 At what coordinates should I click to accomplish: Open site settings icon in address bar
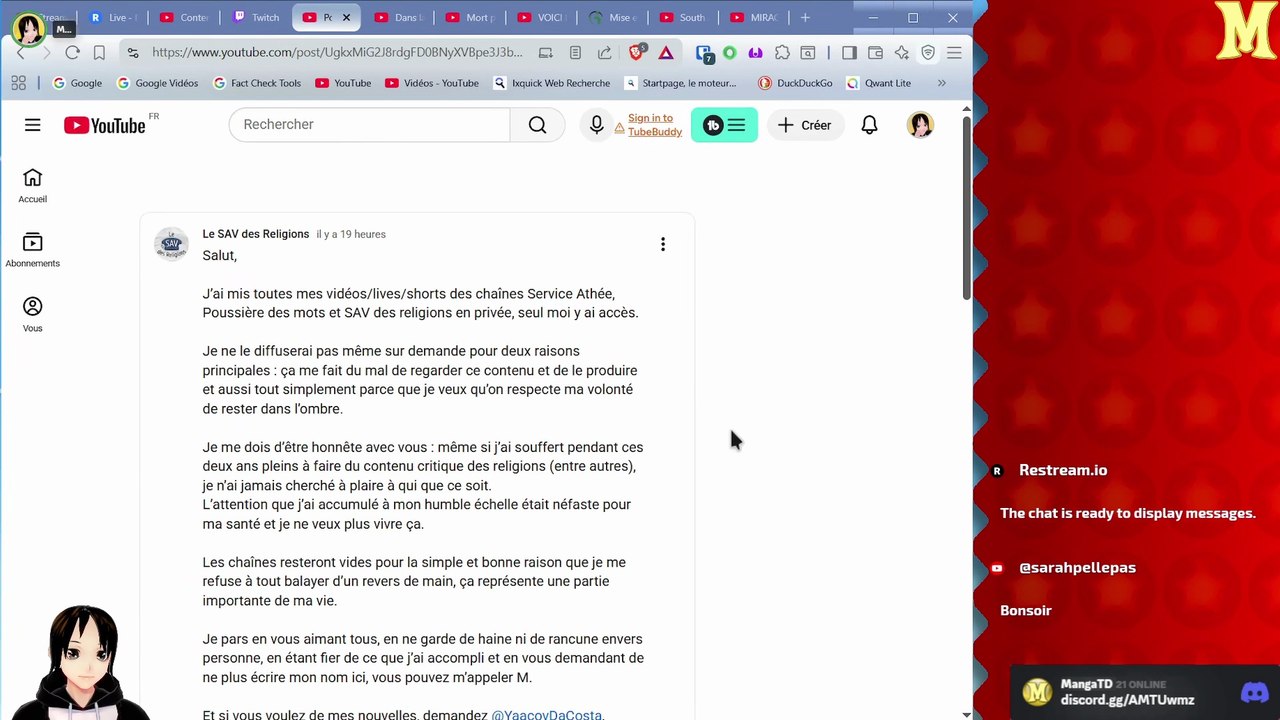133,53
